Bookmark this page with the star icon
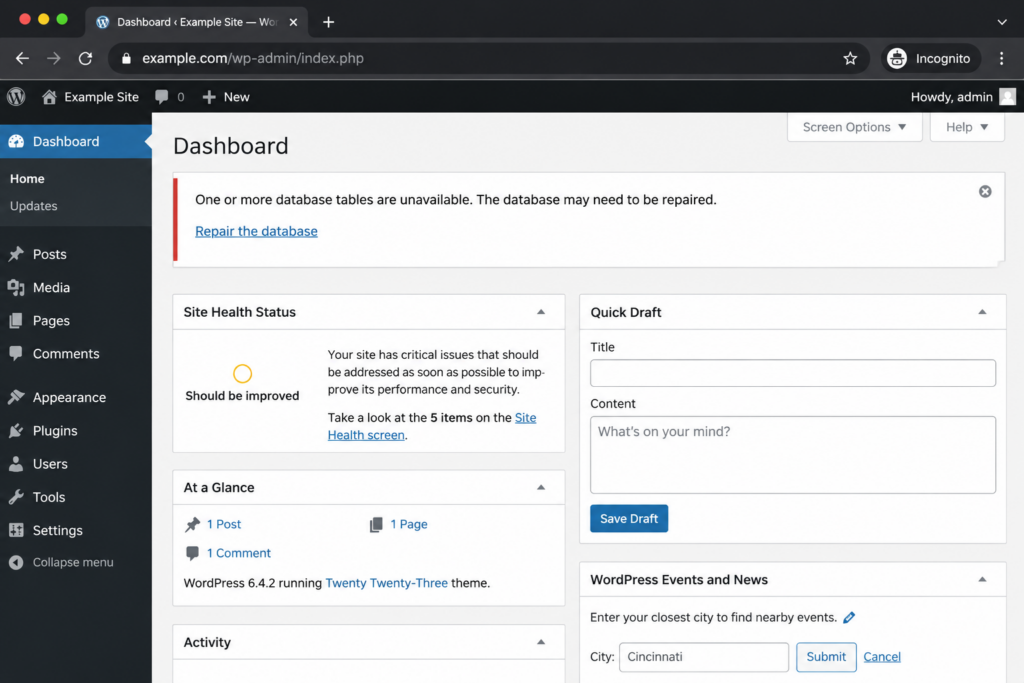Image resolution: width=1024 pixels, height=683 pixels. (x=850, y=58)
